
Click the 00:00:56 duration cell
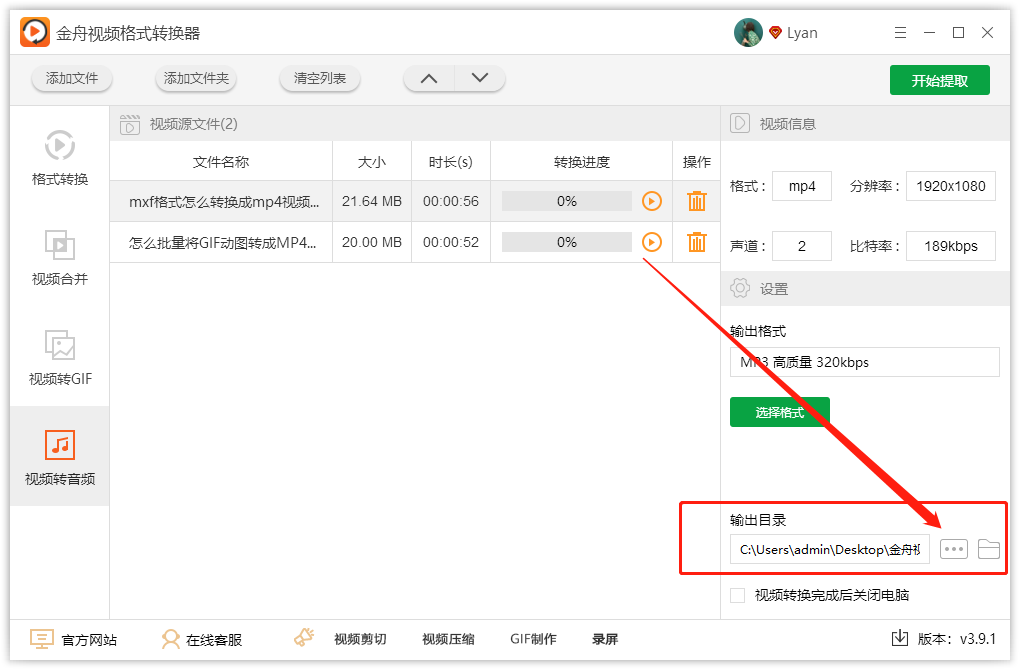[451, 201]
